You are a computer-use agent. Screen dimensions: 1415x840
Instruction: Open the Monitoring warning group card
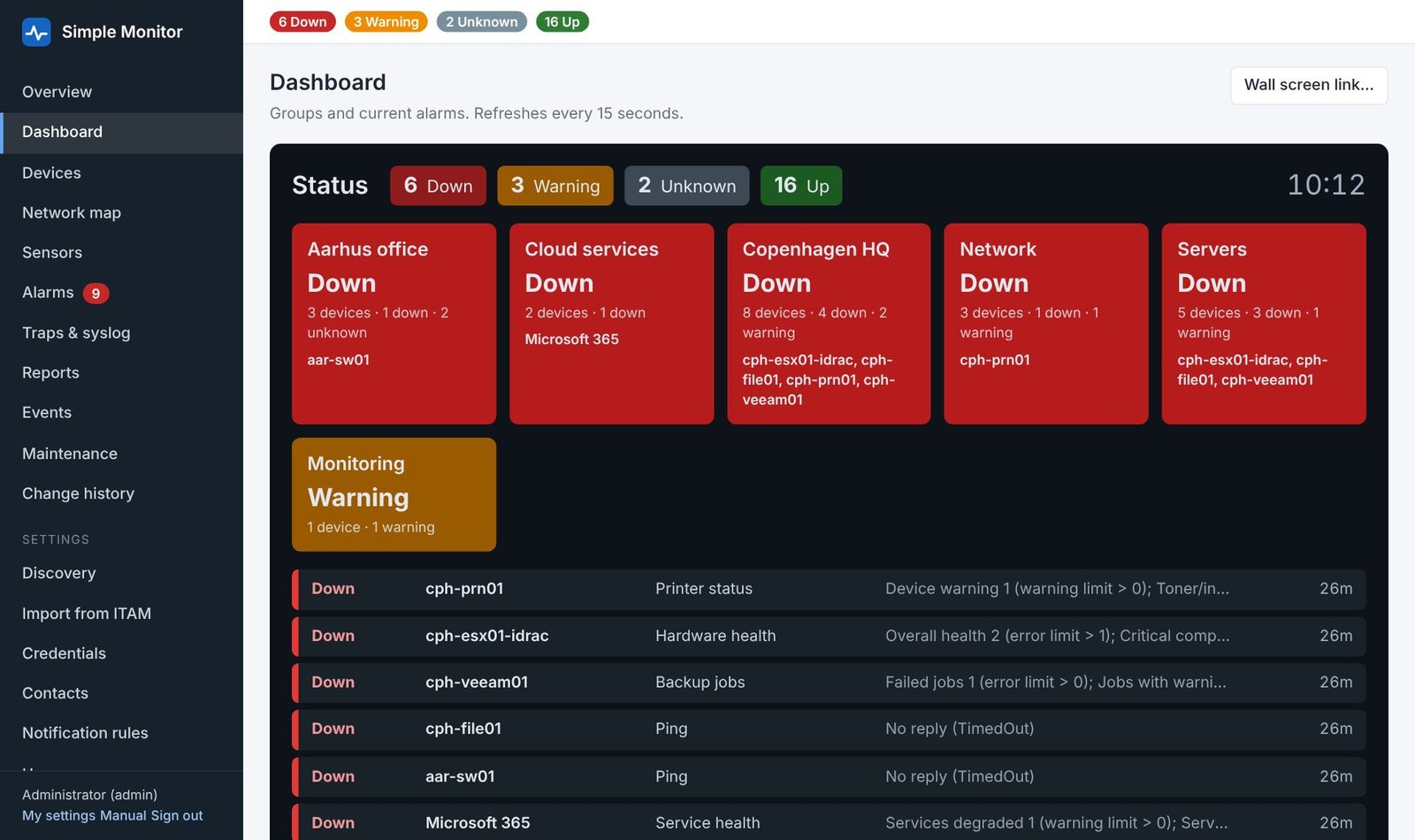[x=394, y=494]
